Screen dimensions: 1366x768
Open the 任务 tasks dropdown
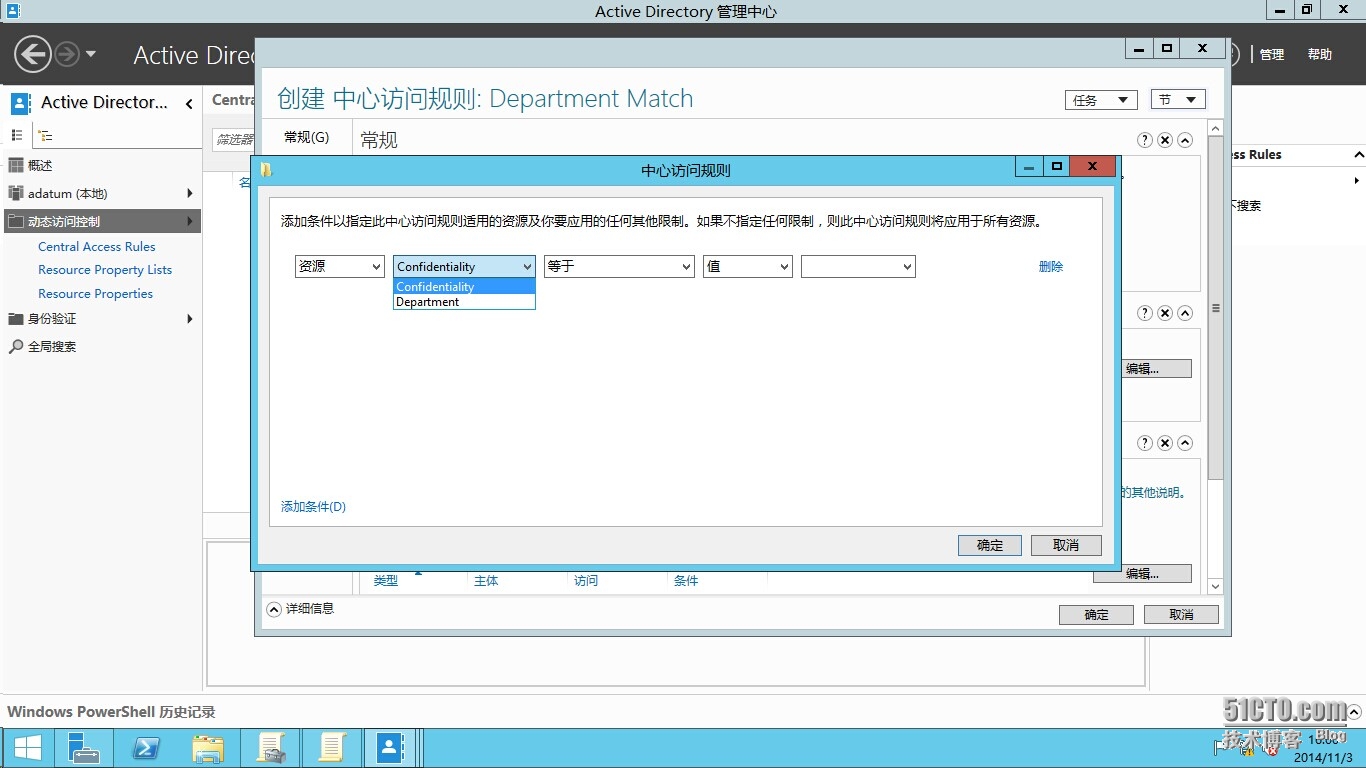(1100, 100)
